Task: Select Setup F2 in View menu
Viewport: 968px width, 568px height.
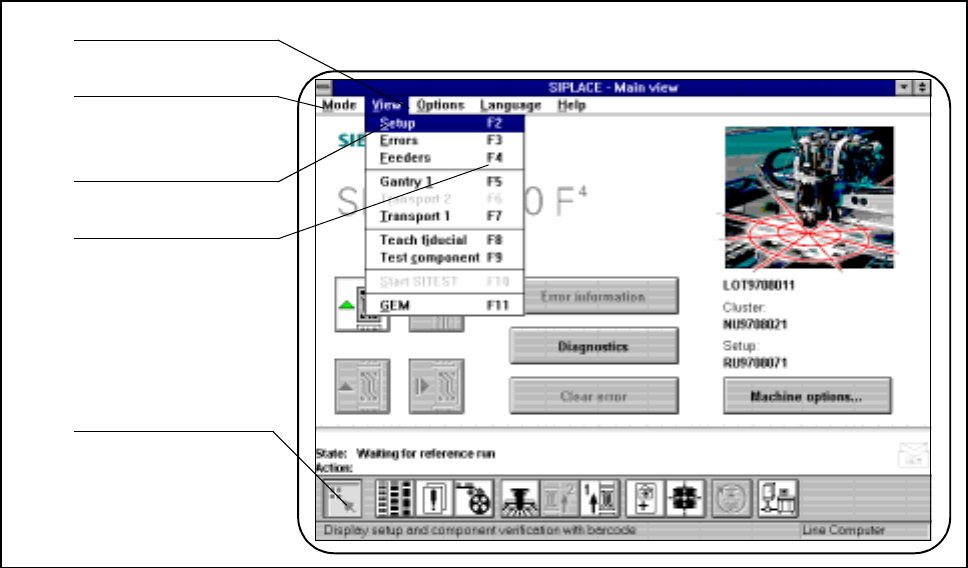Action: 444,123
